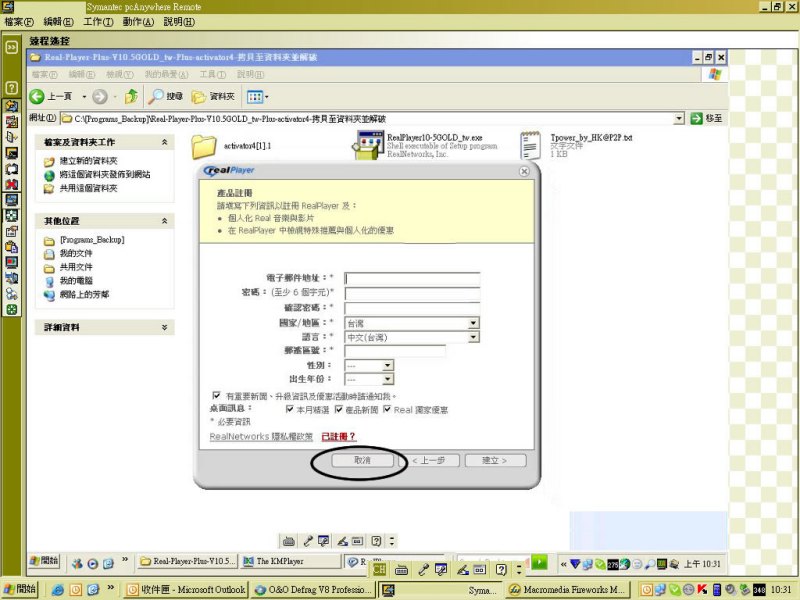The image size is (800, 600).
Task: Collapse the 其他位置 panel section
Action: click(167, 220)
